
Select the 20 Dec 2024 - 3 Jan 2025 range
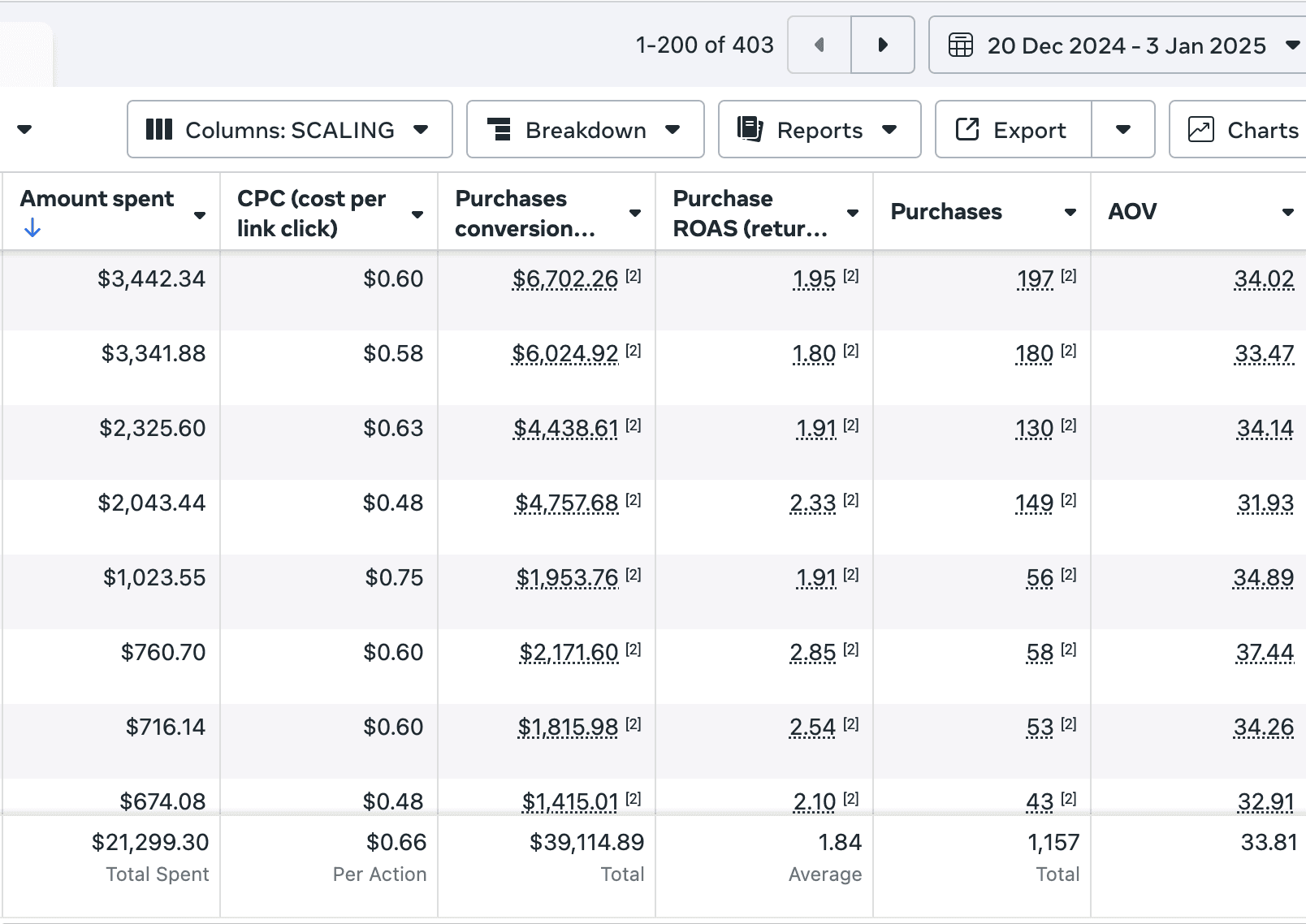[x=1125, y=45]
